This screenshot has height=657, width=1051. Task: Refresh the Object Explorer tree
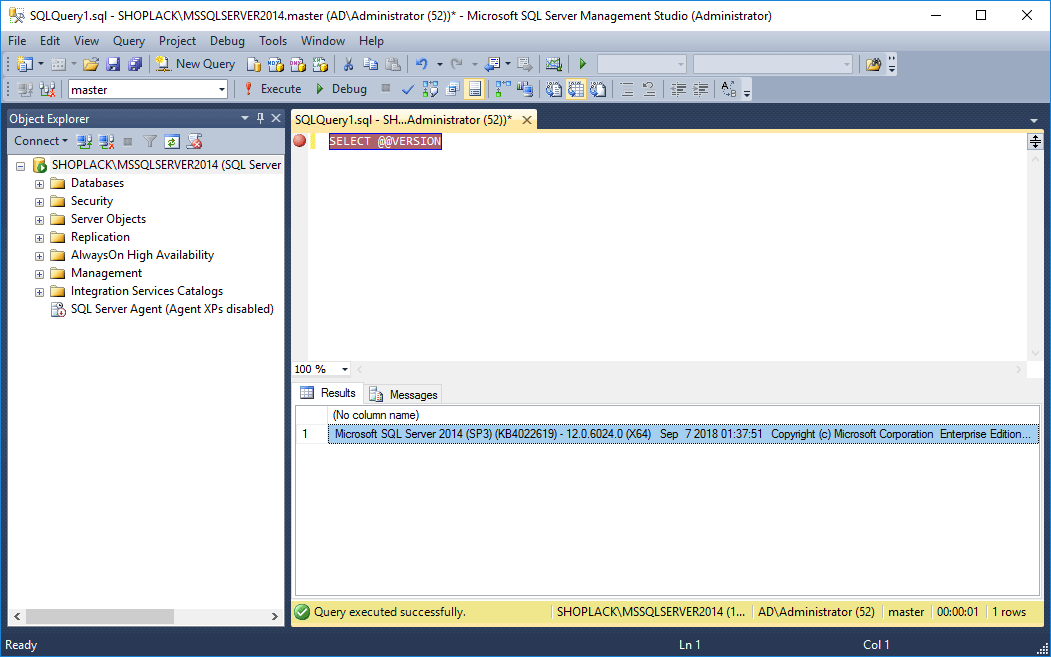click(172, 141)
